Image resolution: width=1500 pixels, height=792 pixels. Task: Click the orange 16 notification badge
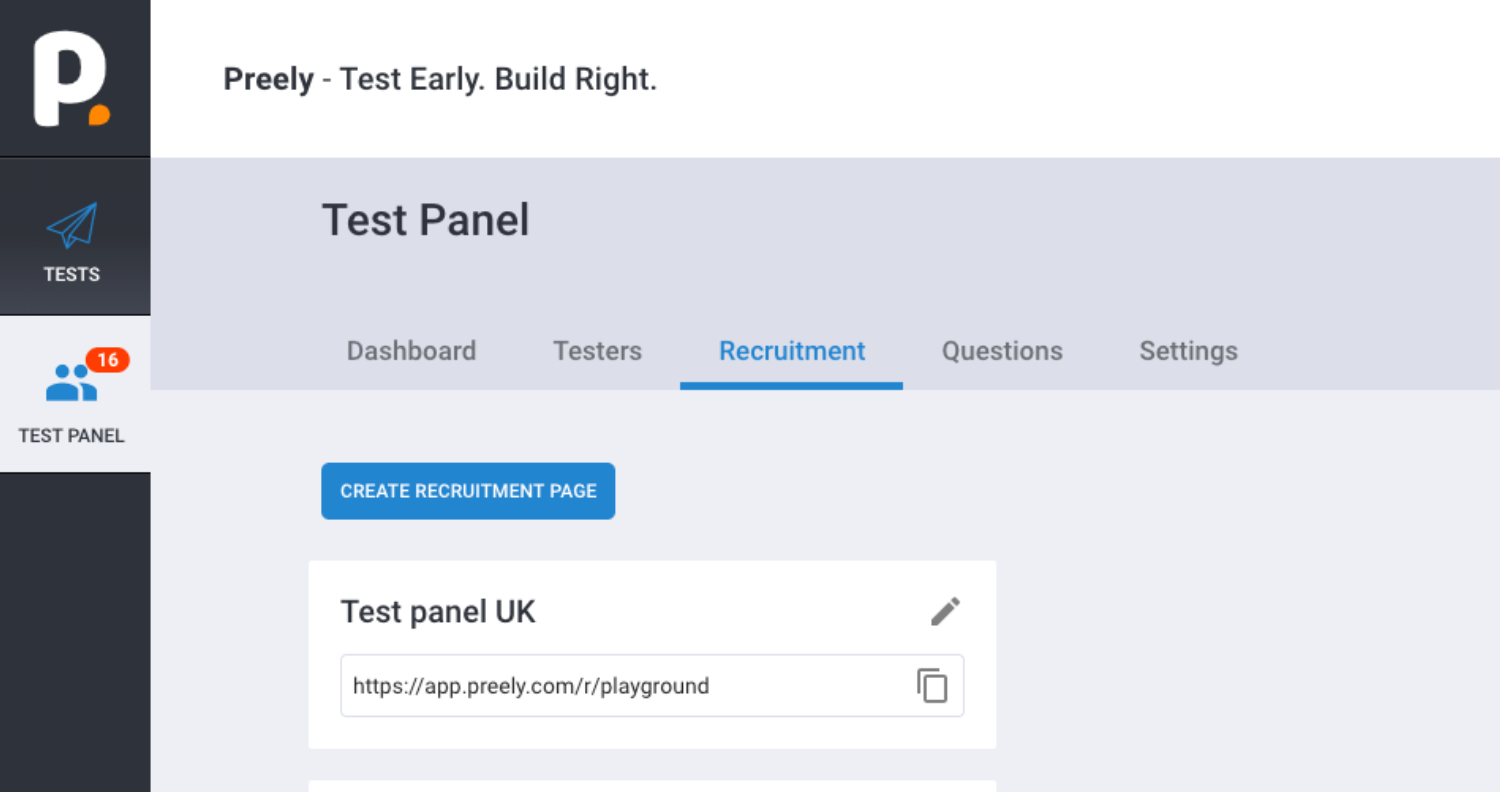click(x=108, y=360)
